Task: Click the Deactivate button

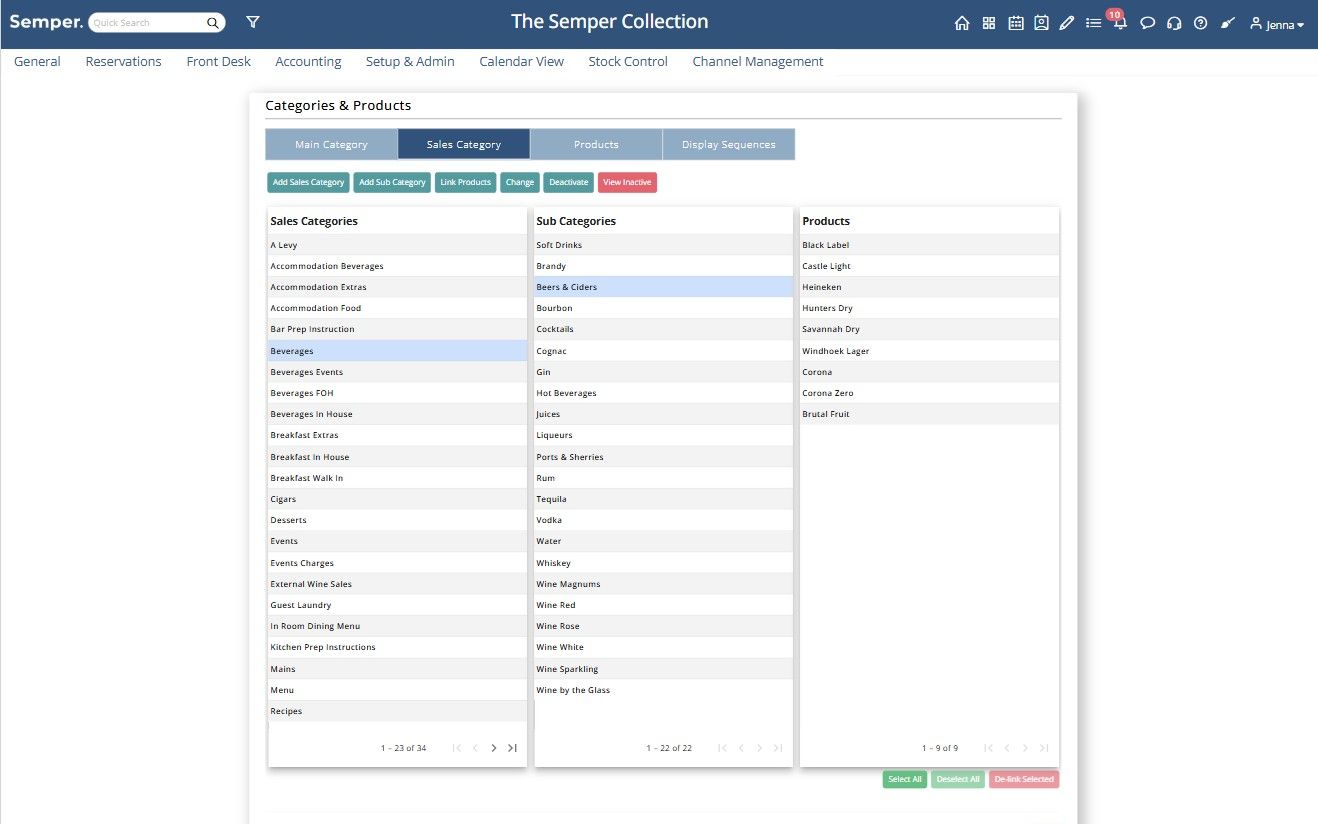Action: (569, 182)
